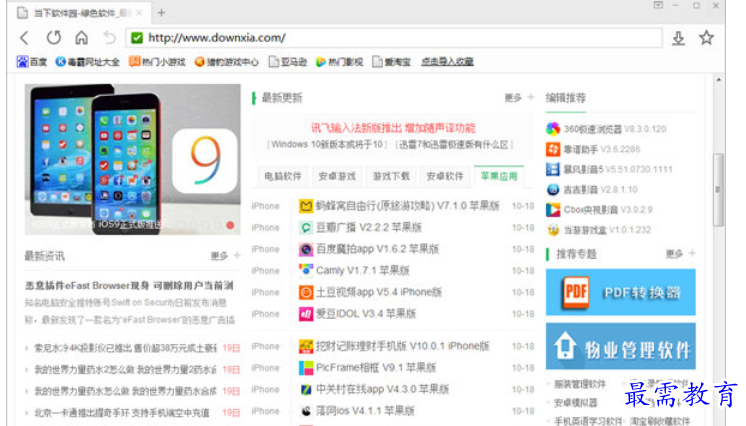The image size is (746, 426).
Task: Reload the page with the refresh icon
Action: [x=54, y=38]
